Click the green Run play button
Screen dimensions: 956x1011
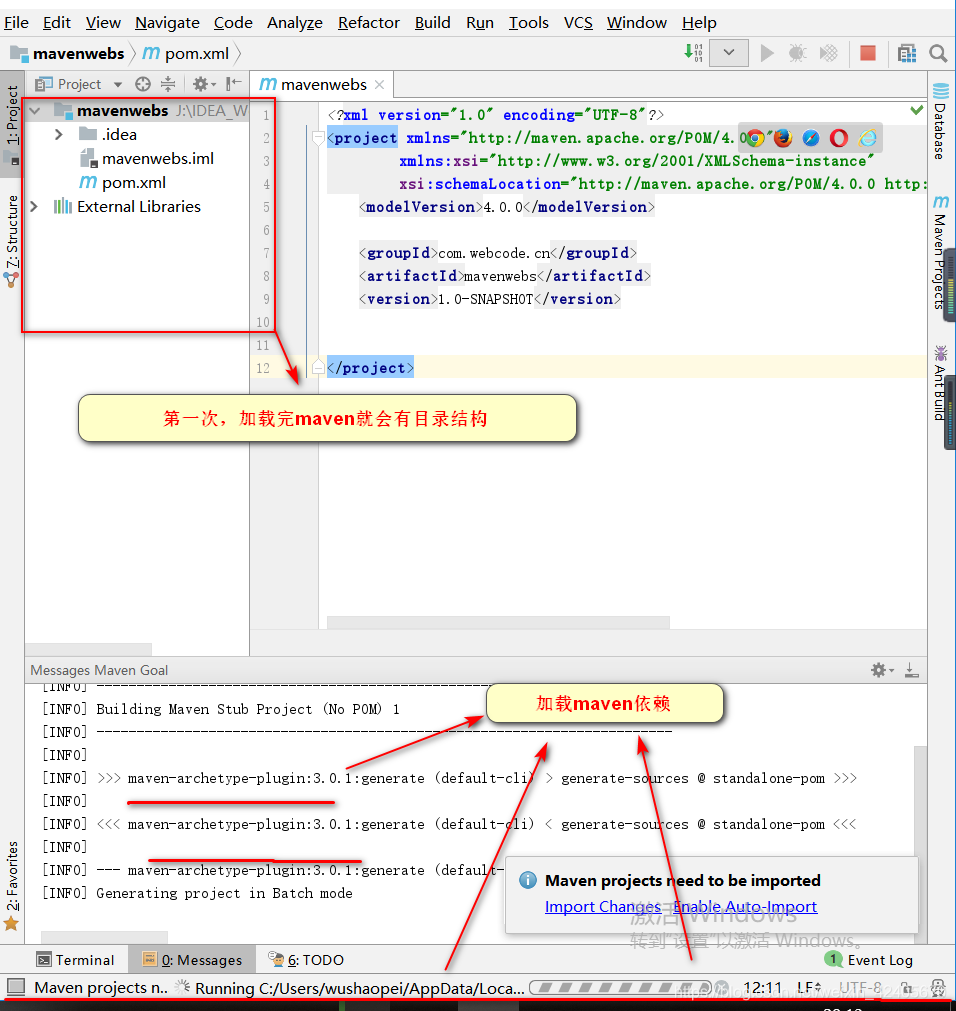766,53
